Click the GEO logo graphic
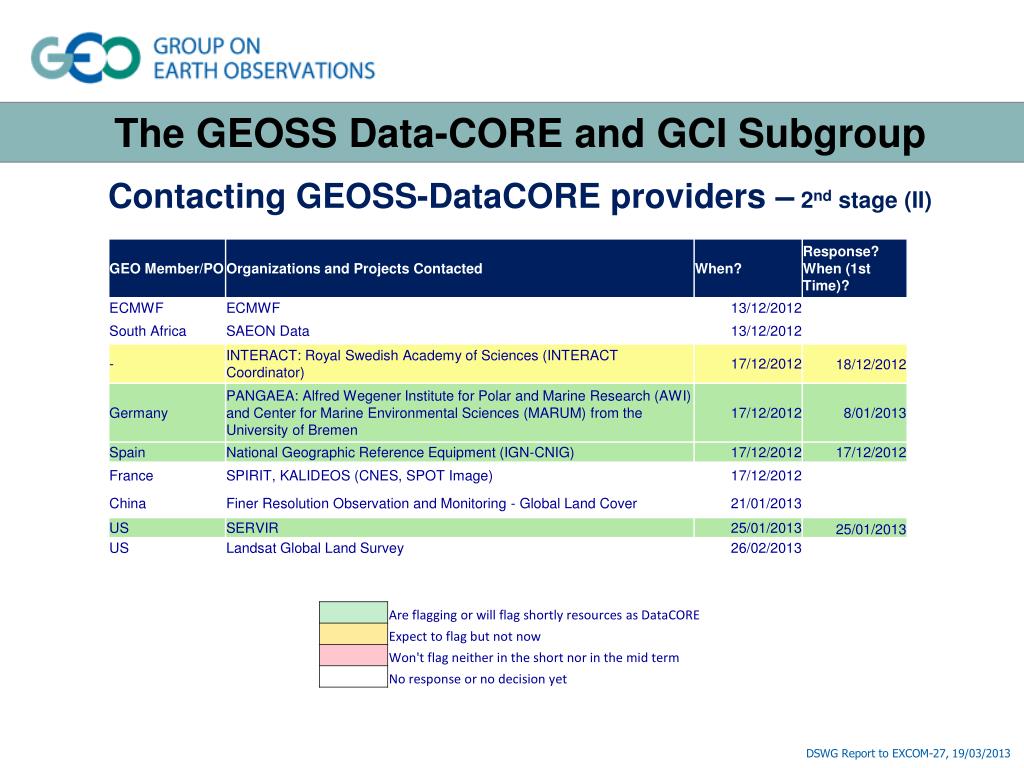Screen dimensions: 1024x768 [x=86, y=57]
